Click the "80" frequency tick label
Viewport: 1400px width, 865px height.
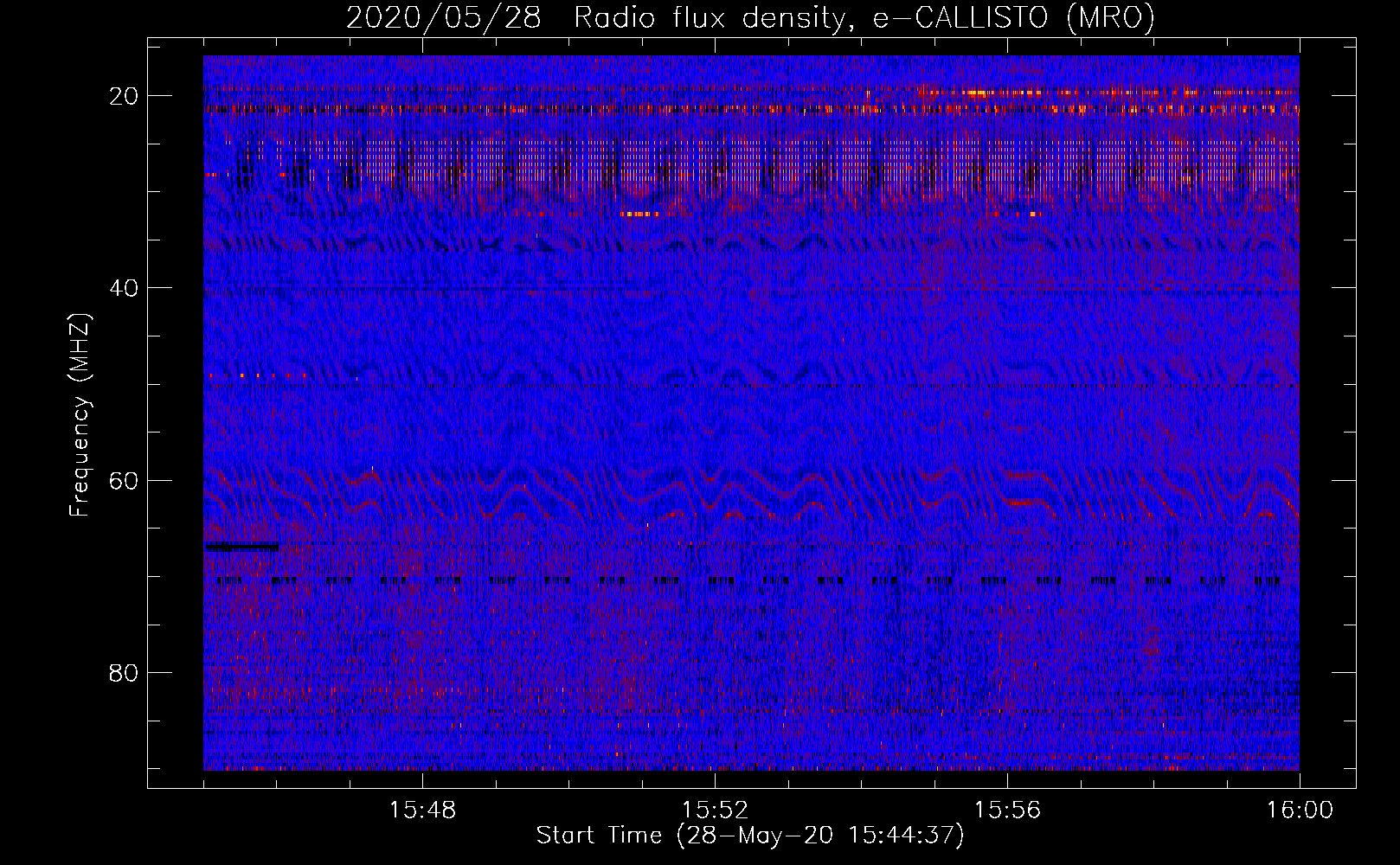125,672
